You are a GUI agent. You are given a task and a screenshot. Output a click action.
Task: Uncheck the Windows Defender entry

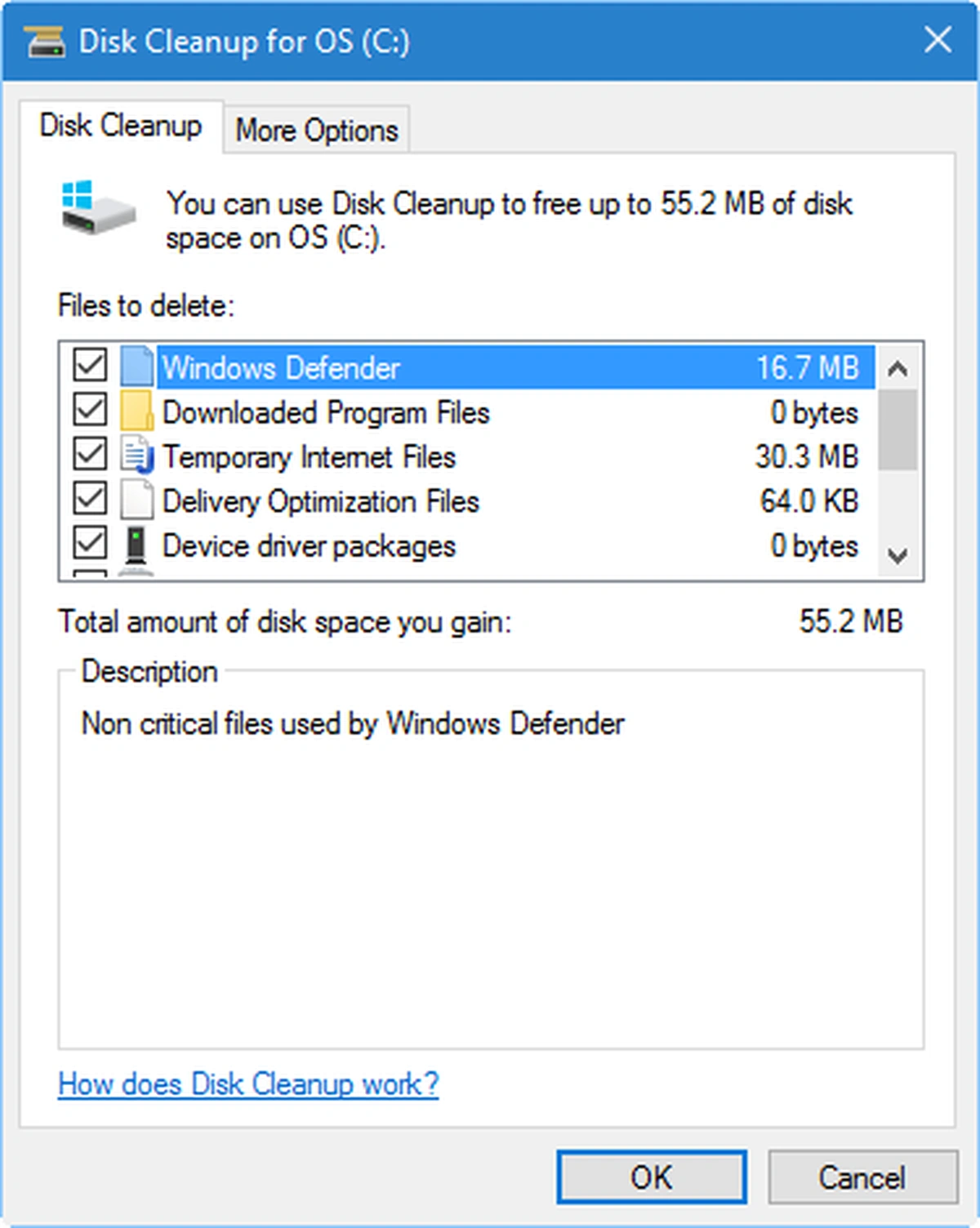tap(88, 367)
